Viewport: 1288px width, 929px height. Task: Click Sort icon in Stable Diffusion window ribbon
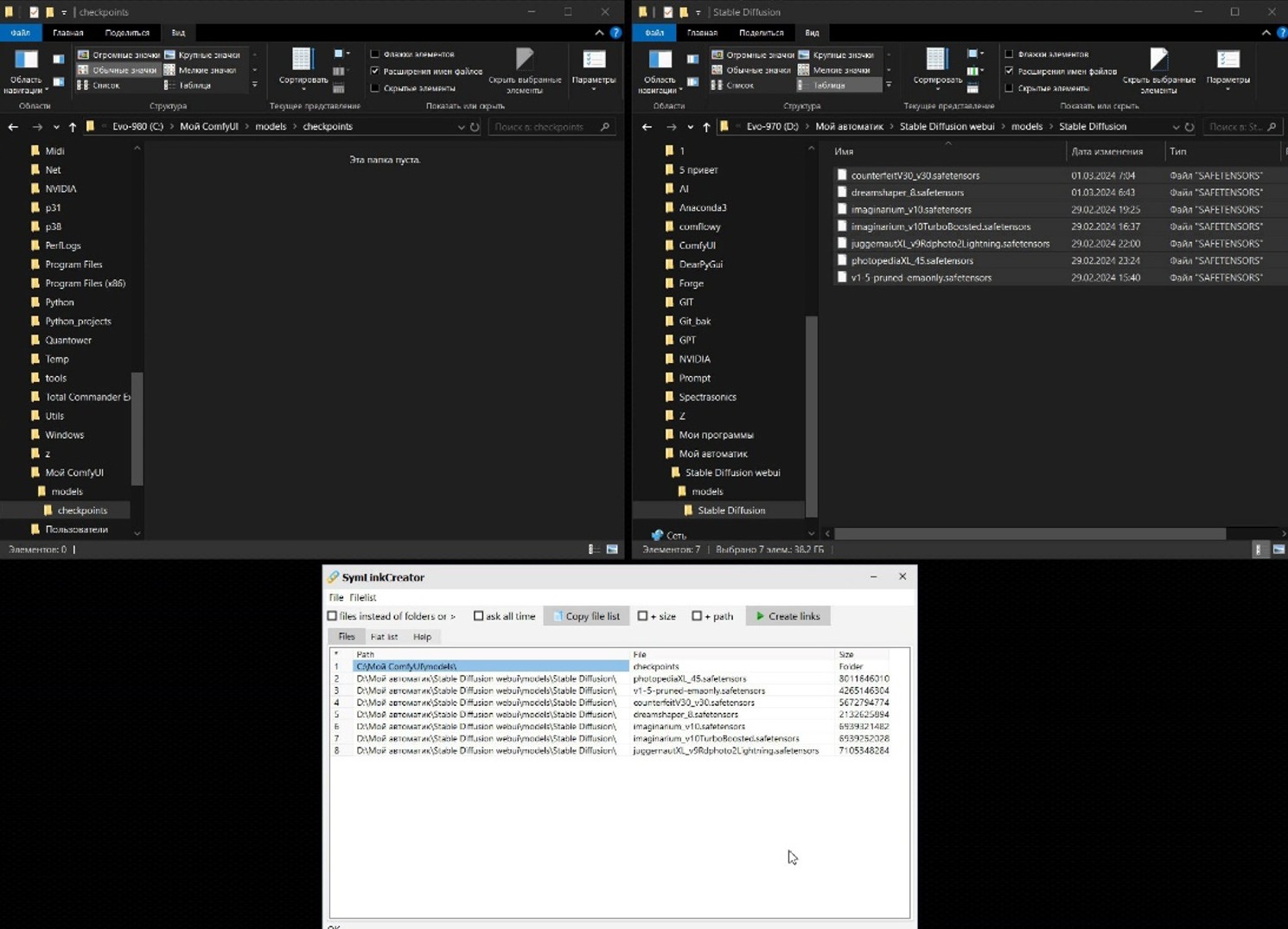click(x=936, y=59)
